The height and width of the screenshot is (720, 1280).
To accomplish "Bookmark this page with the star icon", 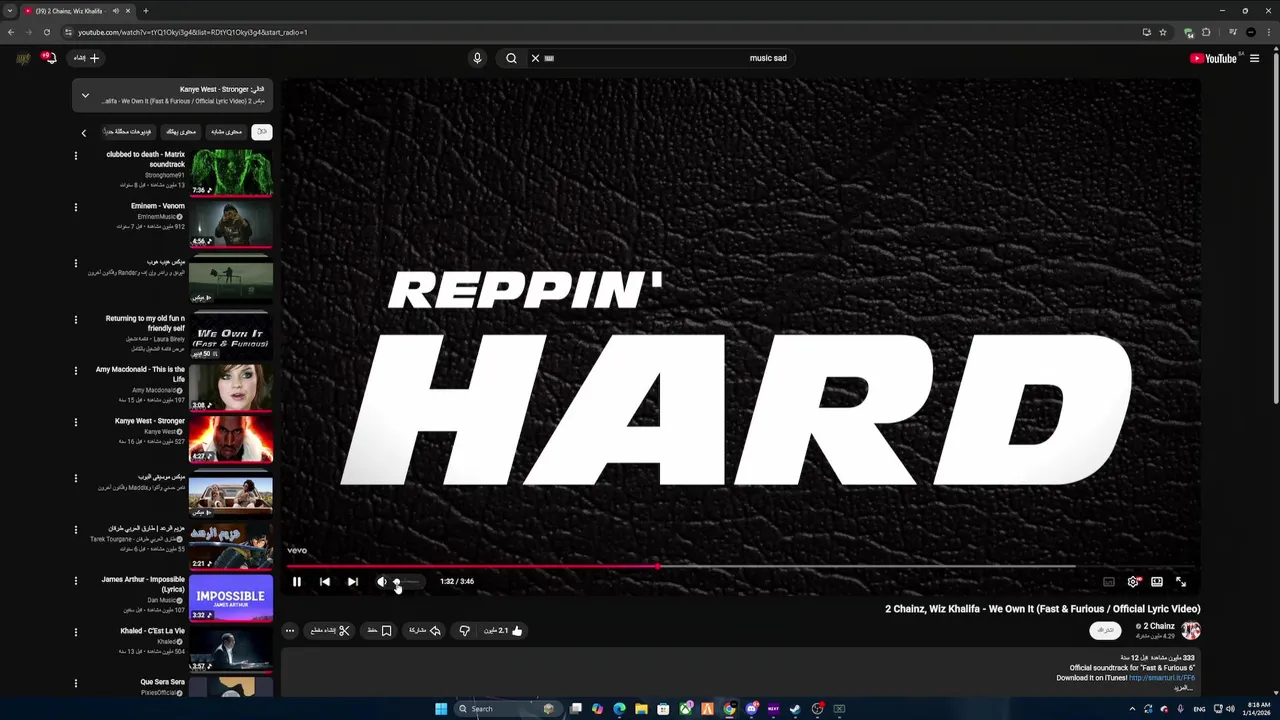I will (1163, 32).
